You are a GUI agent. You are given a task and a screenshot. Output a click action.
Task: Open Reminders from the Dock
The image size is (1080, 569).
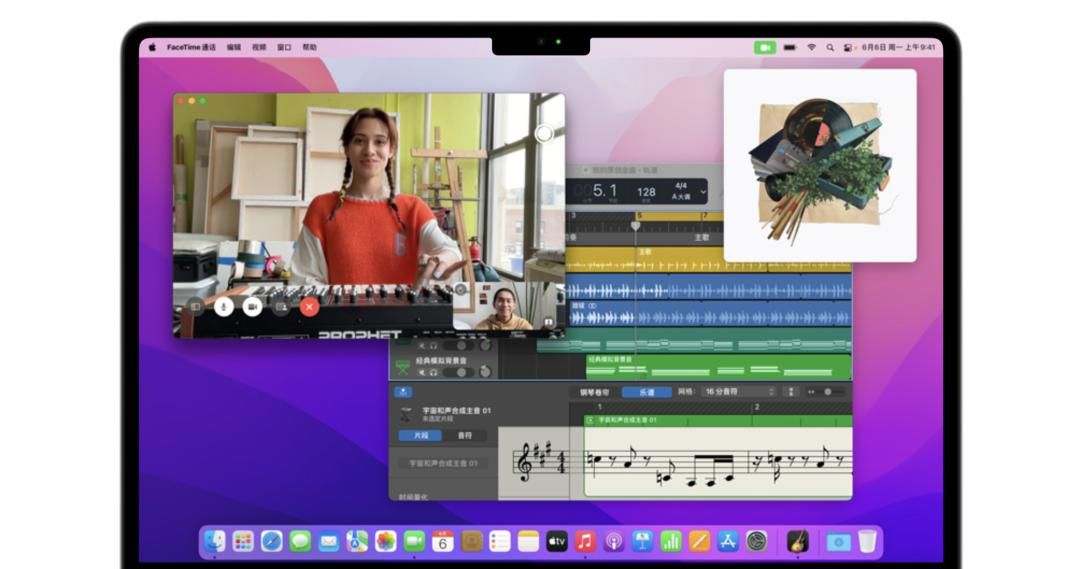point(499,541)
